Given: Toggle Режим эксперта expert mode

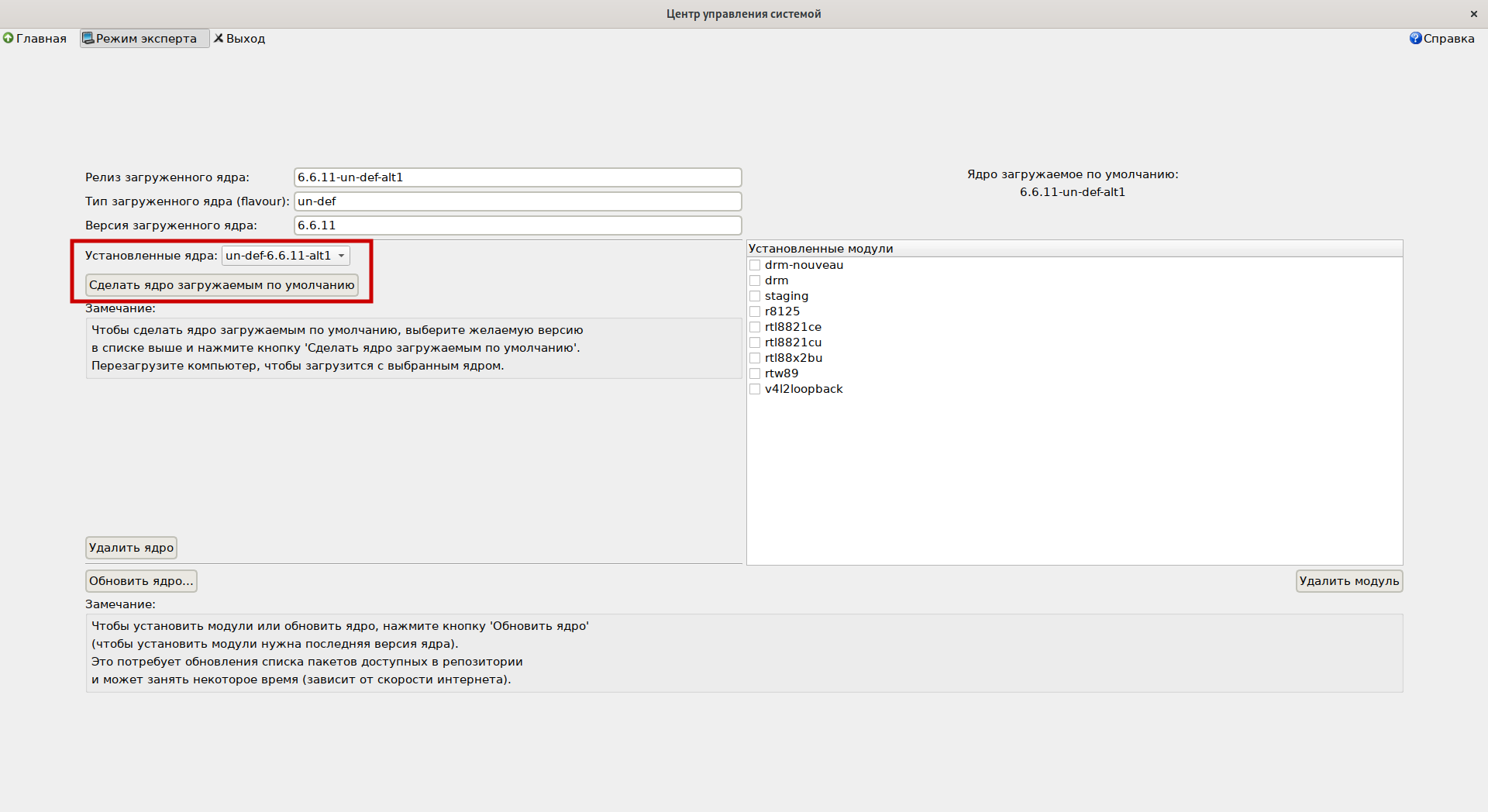Looking at the screenshot, I should [x=145, y=38].
